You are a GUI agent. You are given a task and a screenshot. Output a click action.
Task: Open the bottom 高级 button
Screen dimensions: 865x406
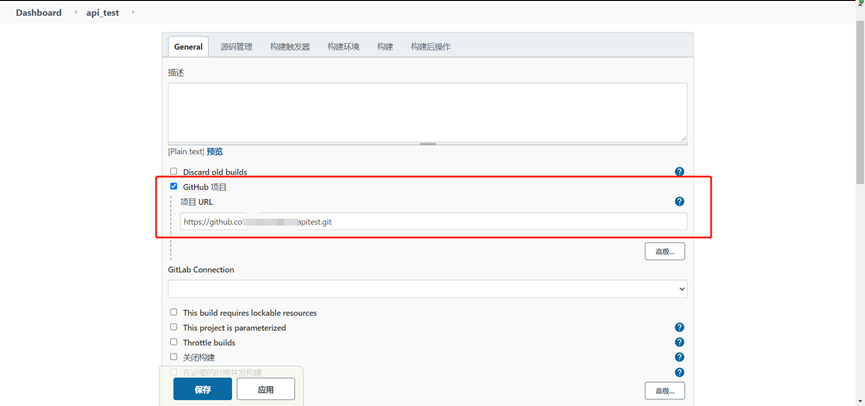[x=665, y=391]
